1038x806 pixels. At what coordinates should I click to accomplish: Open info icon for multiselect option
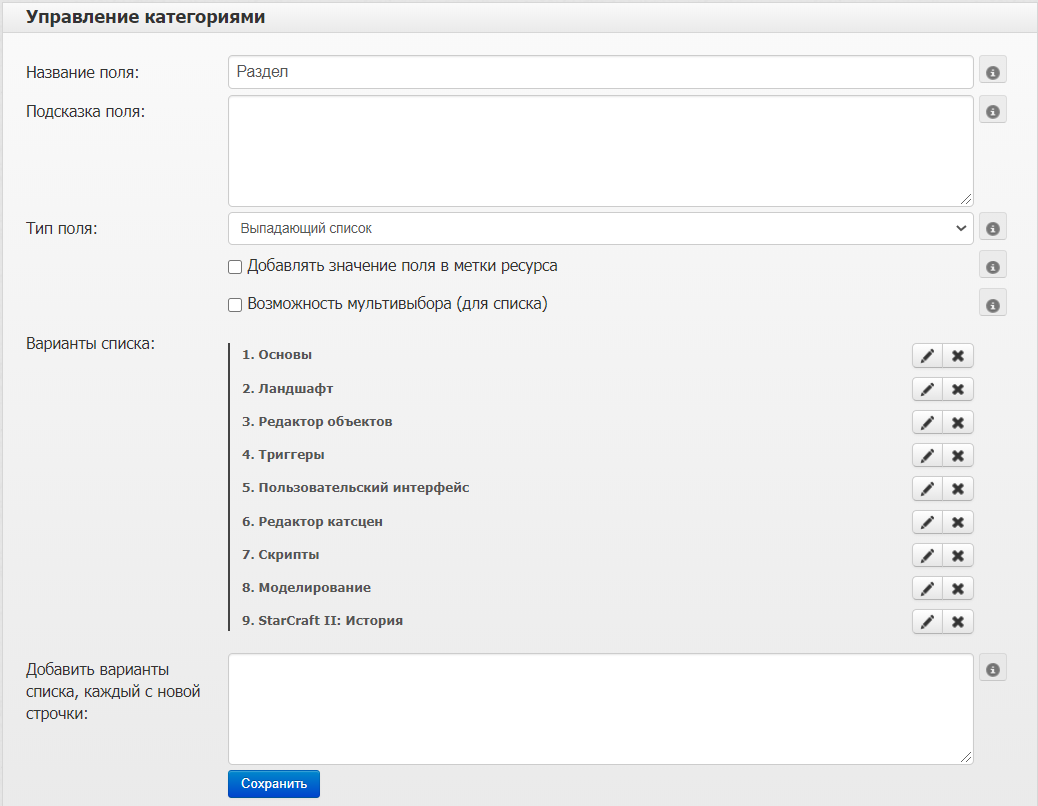(992, 304)
